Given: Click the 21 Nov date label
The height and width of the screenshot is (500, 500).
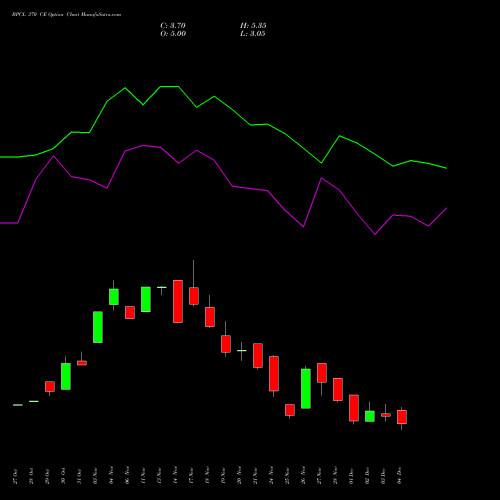Looking at the screenshot, I should (255, 476).
